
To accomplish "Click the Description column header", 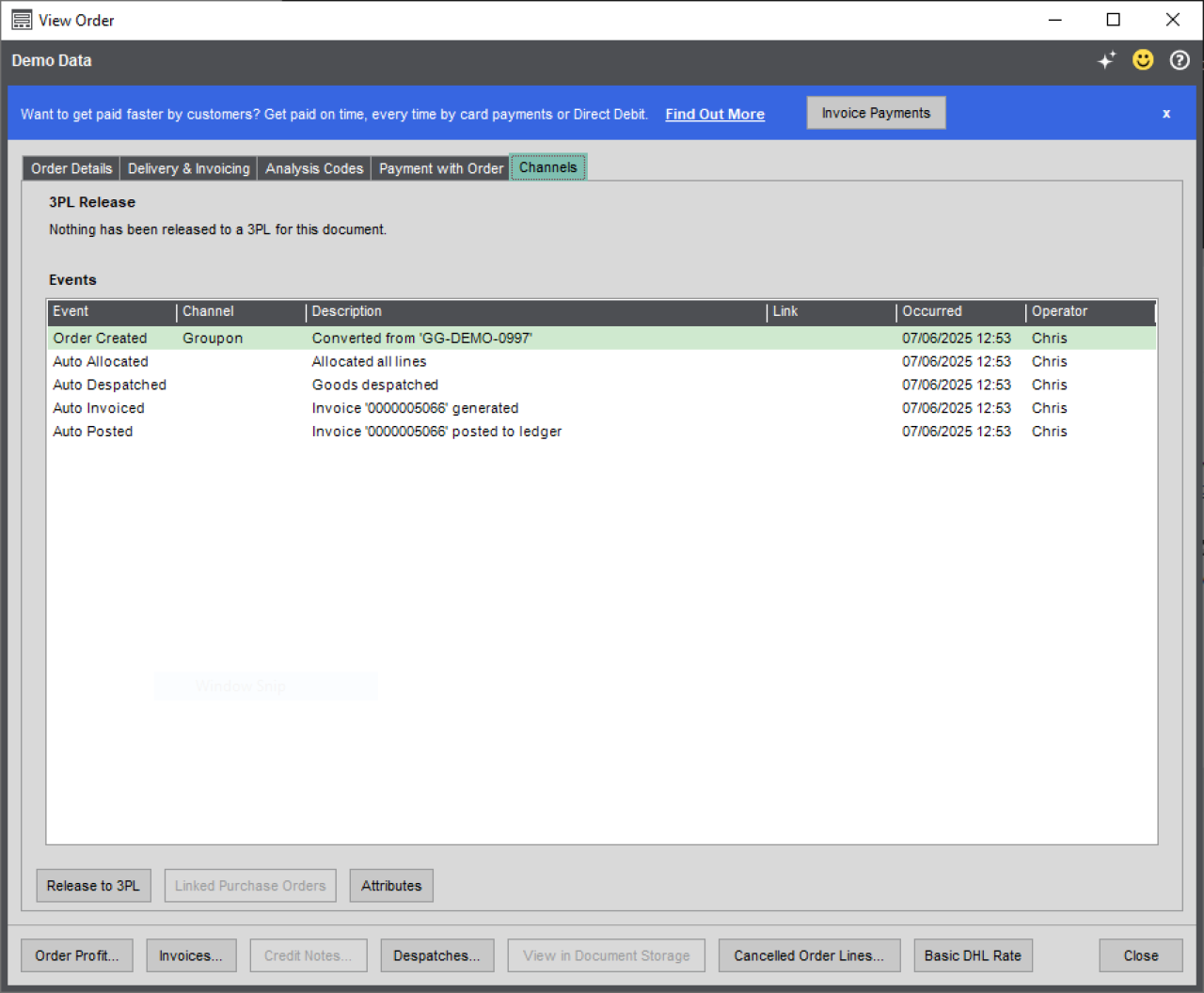I will pyautogui.click(x=536, y=311).
